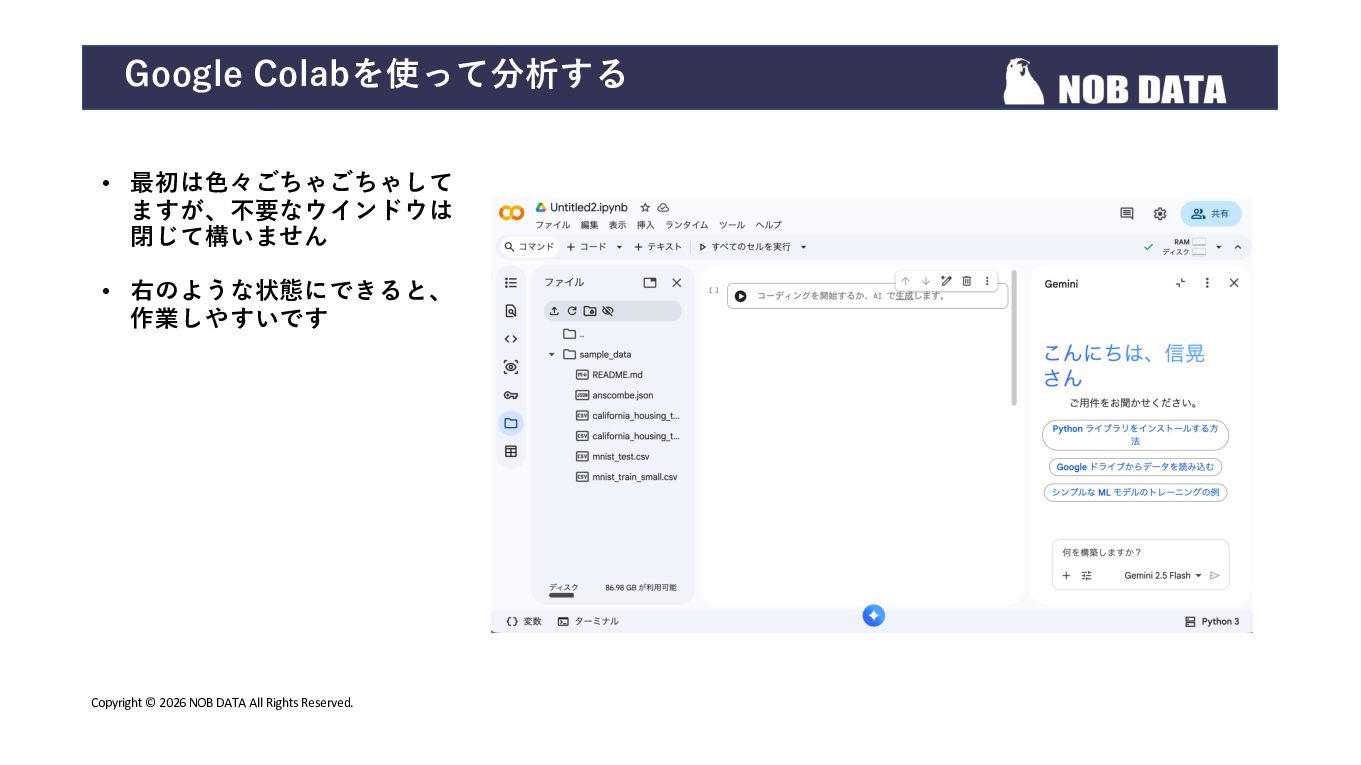
Task: Add a code cell with + コード
Action: pyautogui.click(x=587, y=247)
